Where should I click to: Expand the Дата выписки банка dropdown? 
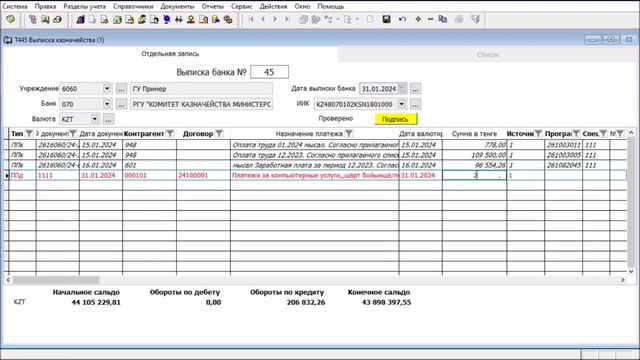pos(402,88)
